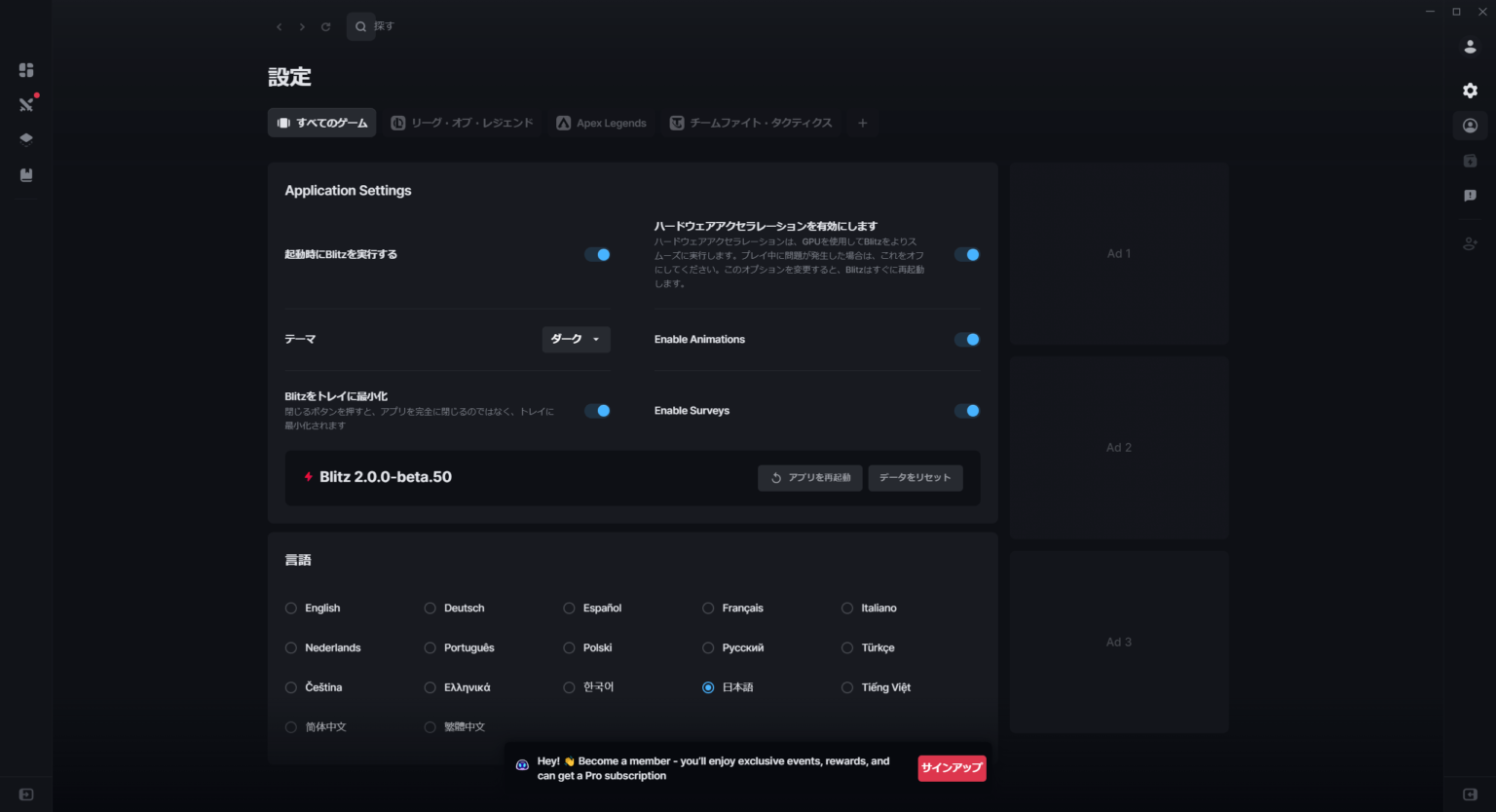The height and width of the screenshot is (812, 1496).
Task: Open the dashboard grid icon in left sidebar
Action: [x=26, y=70]
